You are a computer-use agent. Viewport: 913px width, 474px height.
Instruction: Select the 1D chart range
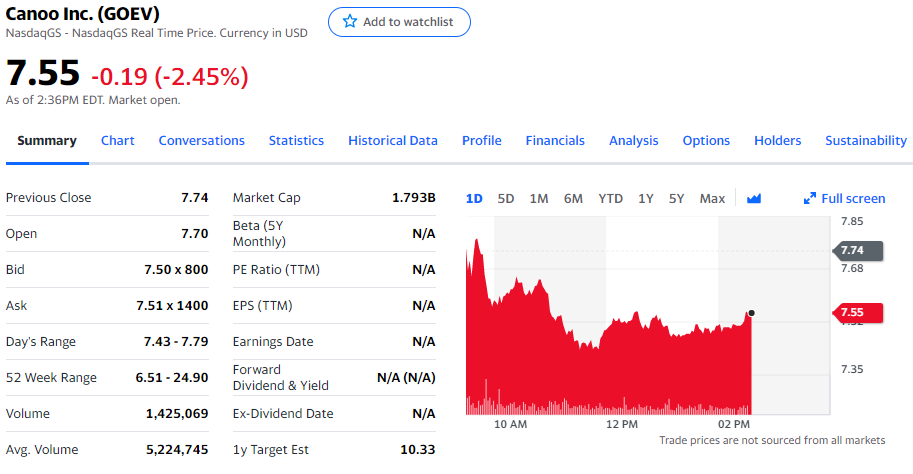point(474,199)
